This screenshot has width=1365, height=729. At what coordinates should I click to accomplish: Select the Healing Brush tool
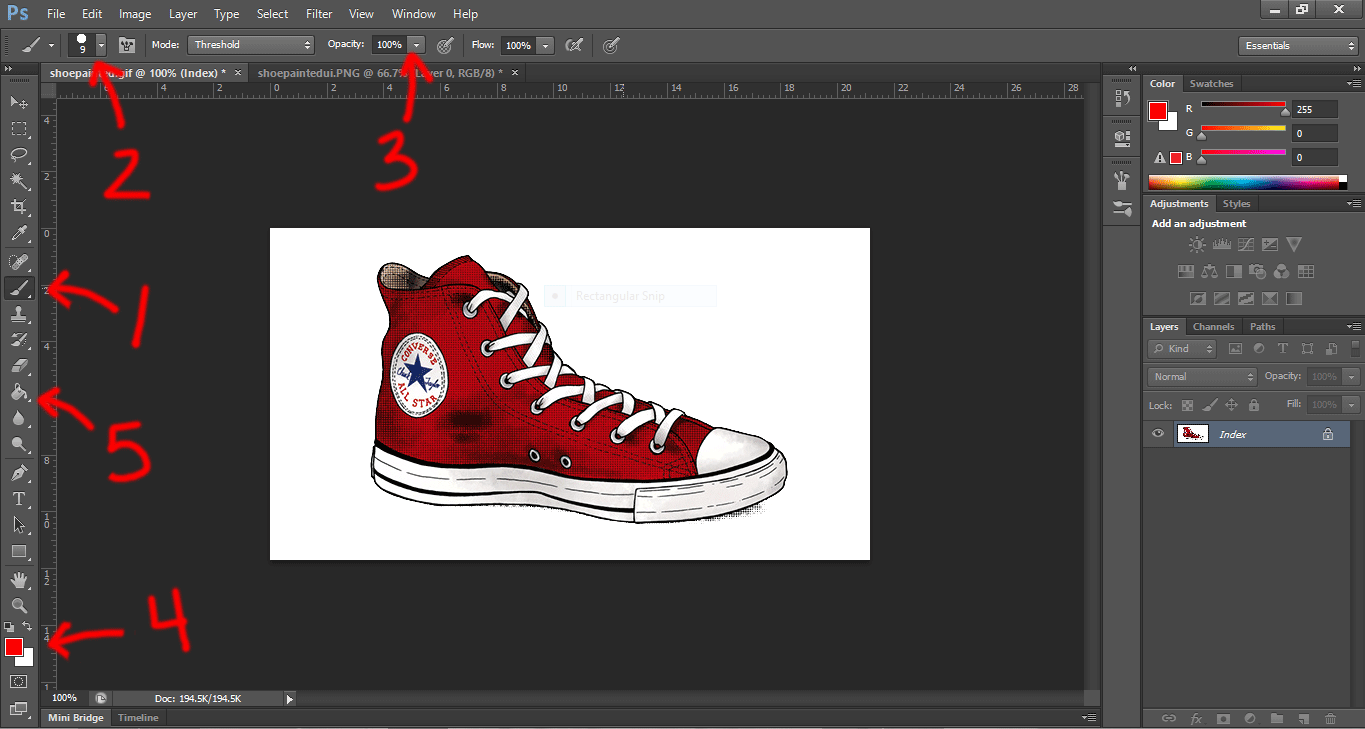coord(19,262)
